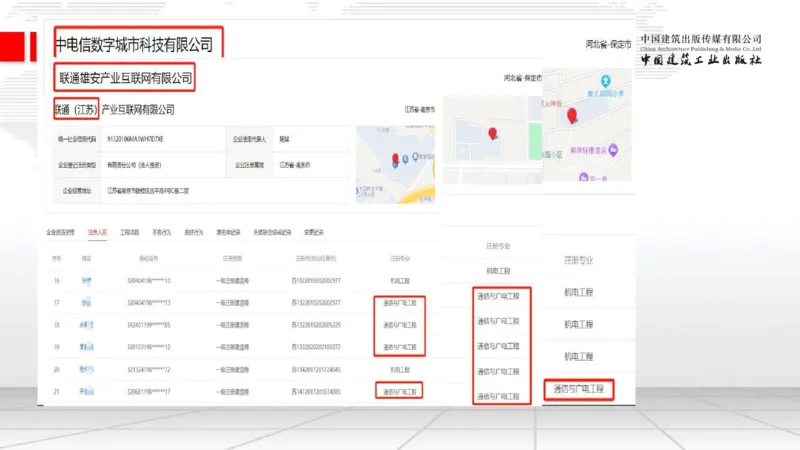Click ID number 320681198******17 in row 21
This screenshot has height=450, width=800.
tap(148, 392)
